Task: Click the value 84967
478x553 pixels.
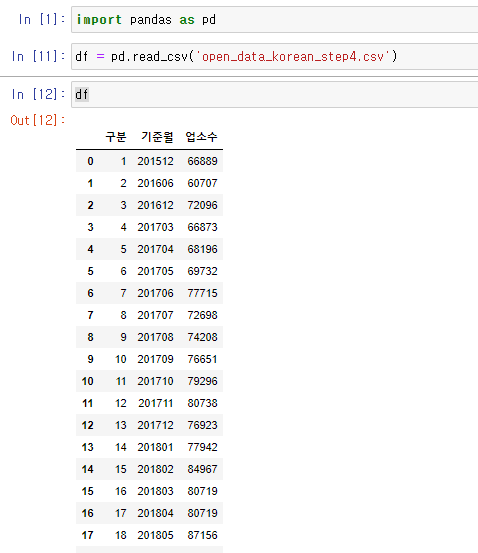Action: click(x=202, y=469)
